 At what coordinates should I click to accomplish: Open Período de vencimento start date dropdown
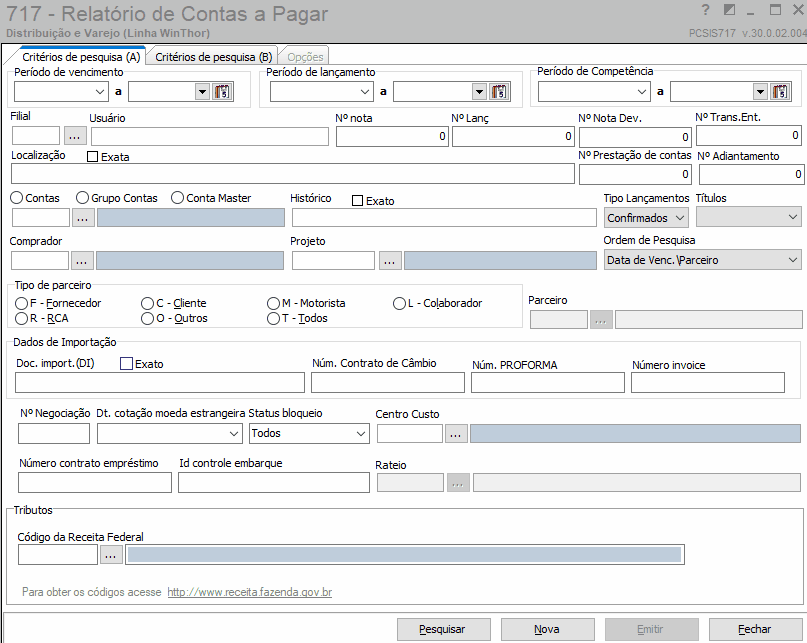100,92
